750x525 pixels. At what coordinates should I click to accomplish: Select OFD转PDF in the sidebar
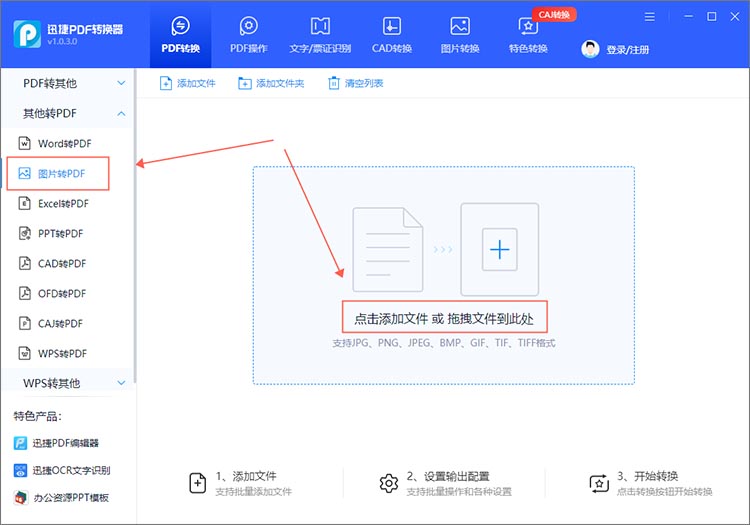(x=62, y=294)
